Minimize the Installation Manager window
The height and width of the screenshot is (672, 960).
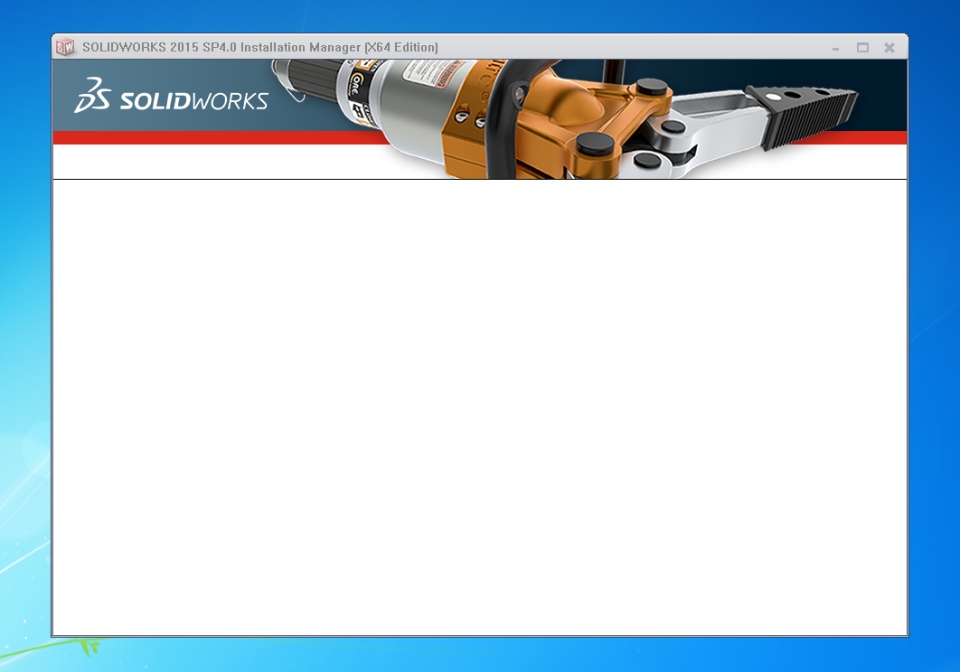(836, 48)
